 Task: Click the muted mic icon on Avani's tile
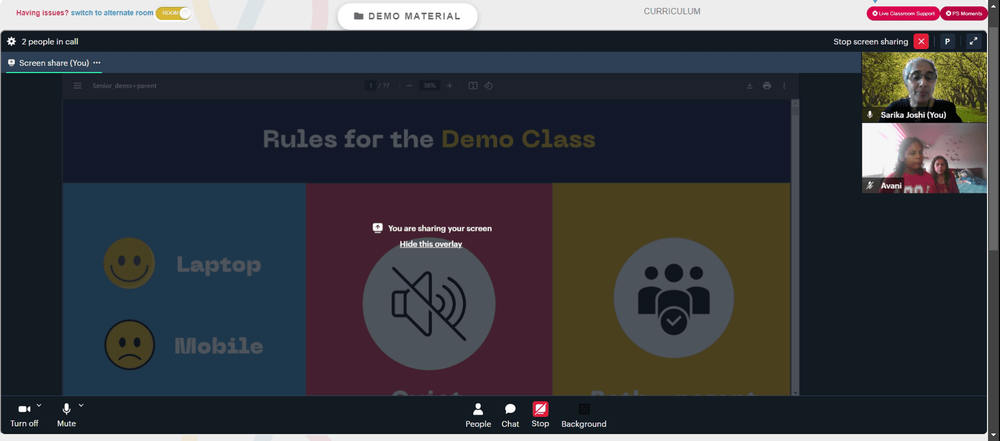[x=870, y=185]
